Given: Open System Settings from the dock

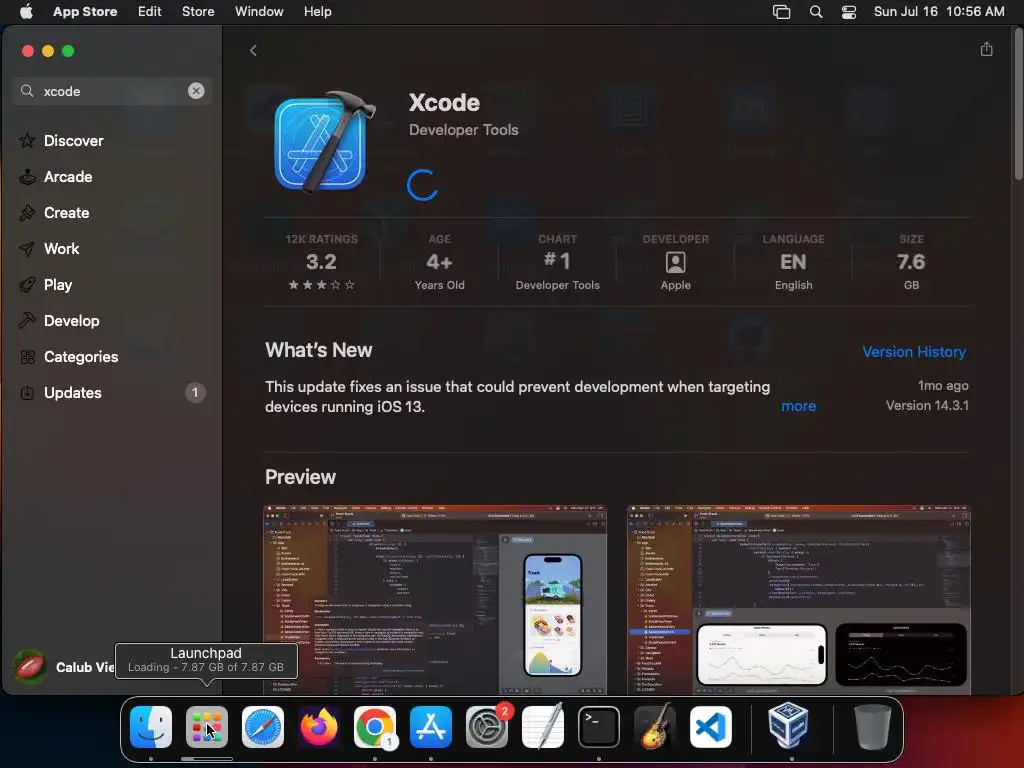Looking at the screenshot, I should click(487, 727).
